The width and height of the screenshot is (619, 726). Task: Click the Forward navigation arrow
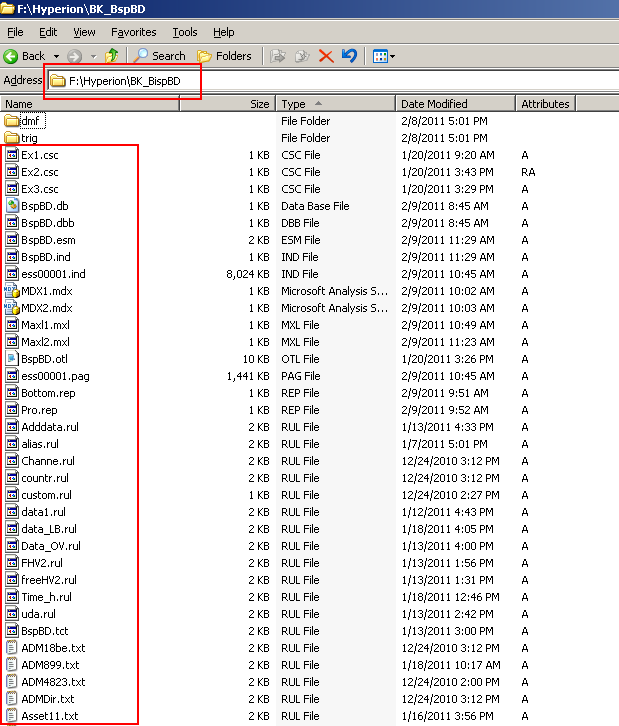(75, 56)
